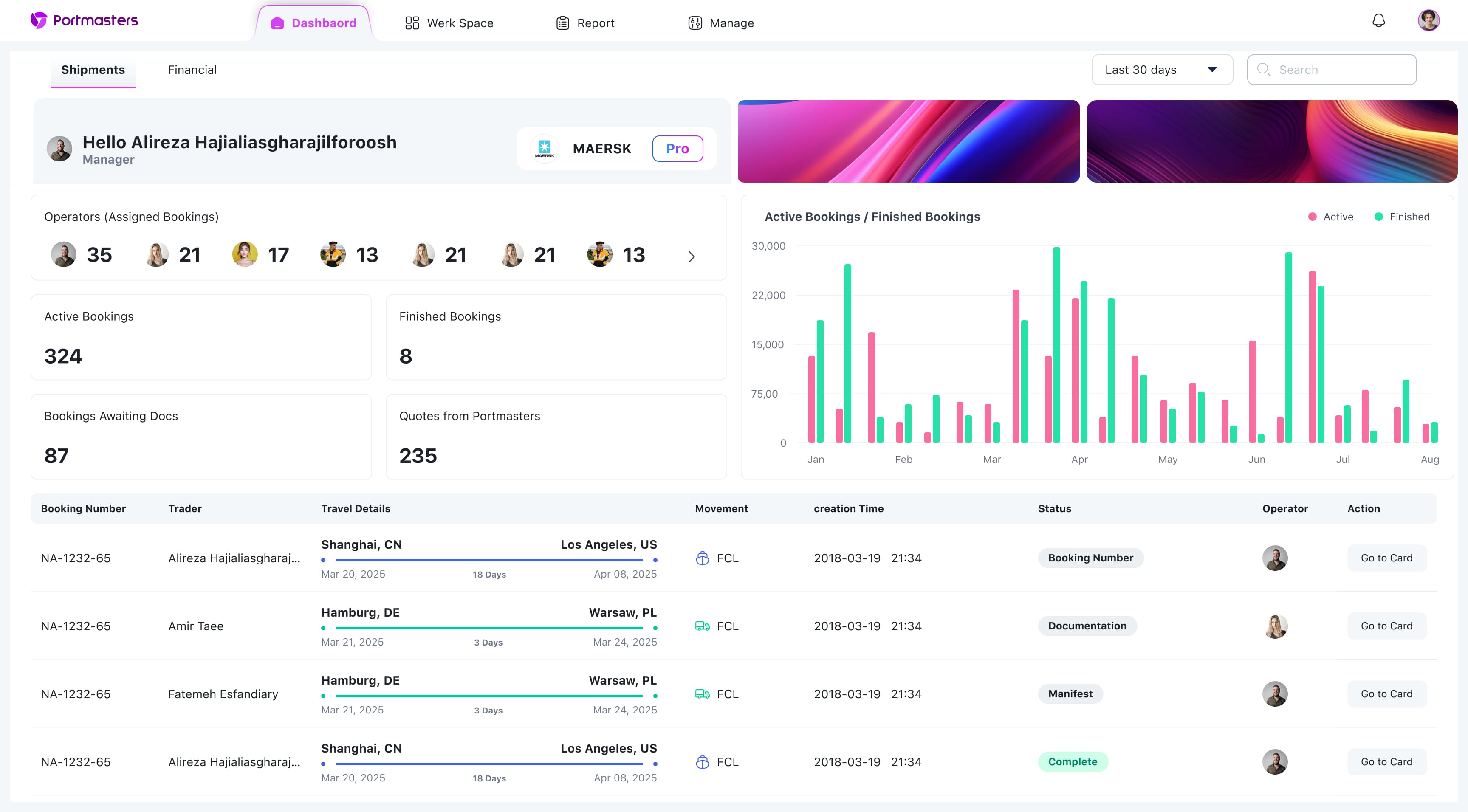Toggle the Active series in the bookings chart legend
Image resolution: width=1468 pixels, height=812 pixels.
(1331, 217)
